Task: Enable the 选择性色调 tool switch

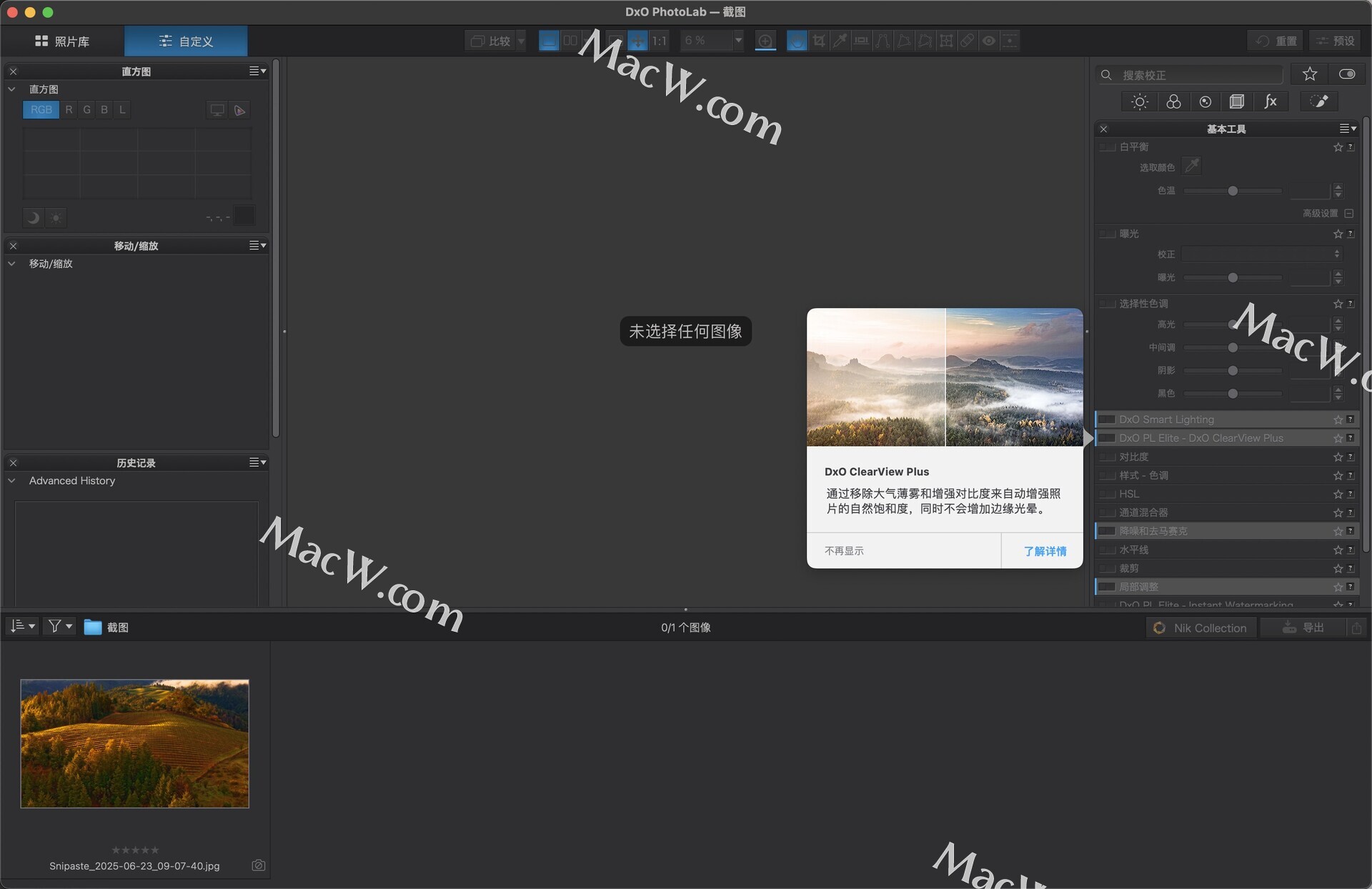Action: point(1108,304)
